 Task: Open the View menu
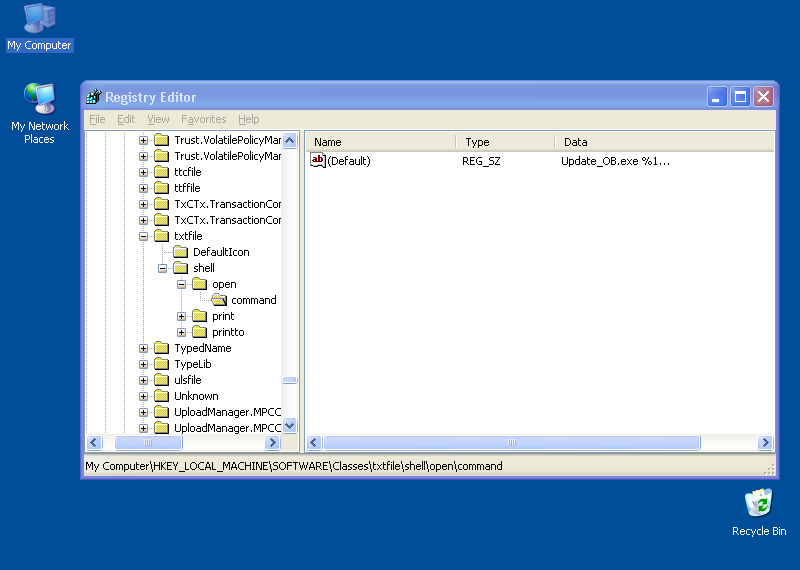tap(158, 119)
